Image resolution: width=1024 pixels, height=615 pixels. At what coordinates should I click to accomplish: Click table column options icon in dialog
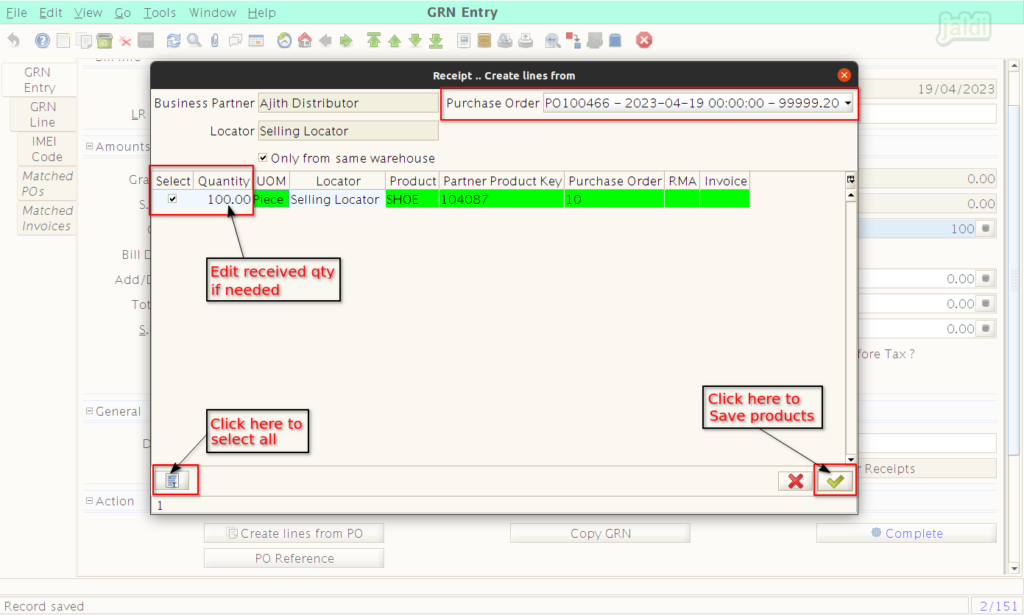850,180
